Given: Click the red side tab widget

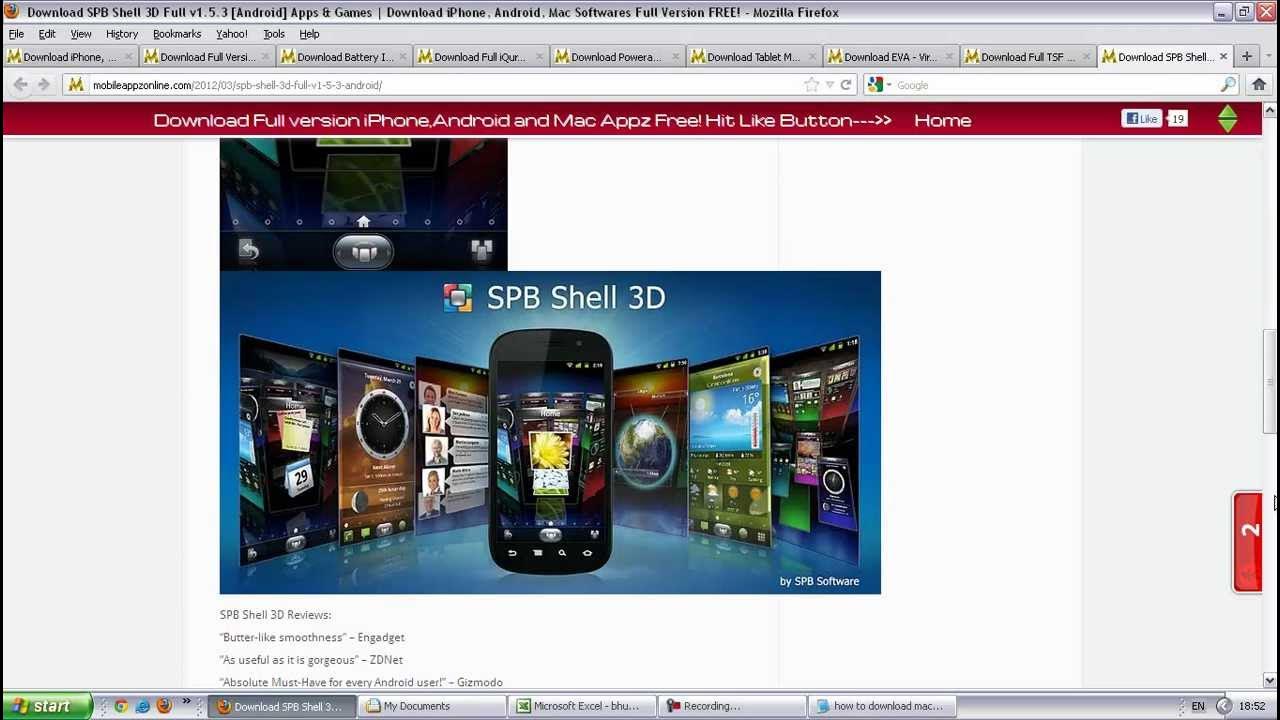Looking at the screenshot, I should tap(1247, 542).
